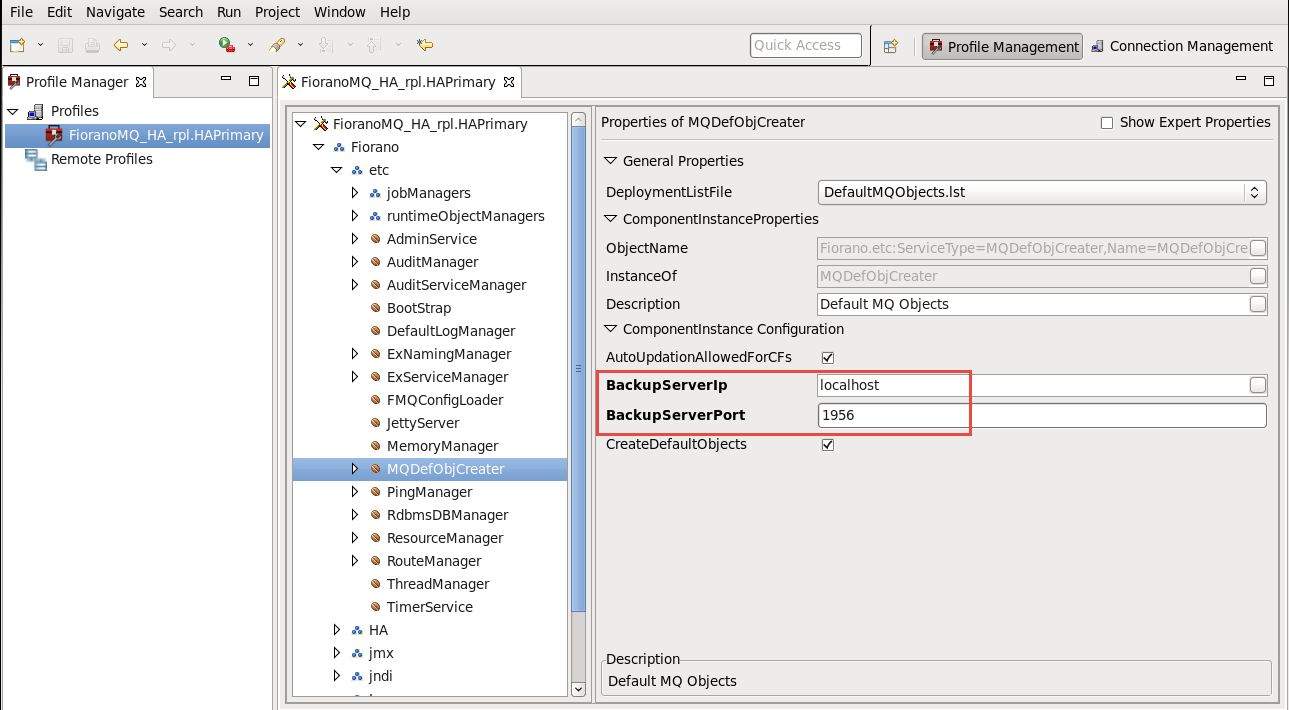Collapse the Profiles tree node
This screenshot has height=710, width=1289.
point(13,111)
